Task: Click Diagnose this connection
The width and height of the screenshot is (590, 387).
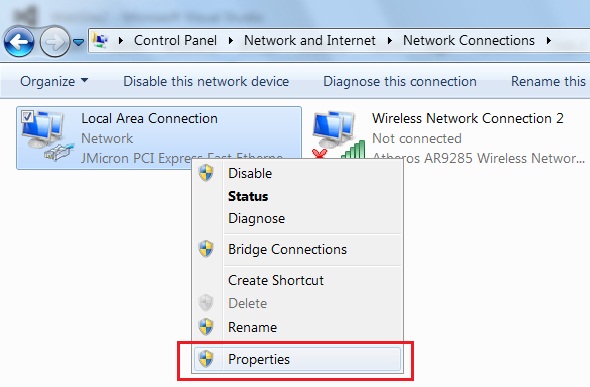Action: [x=400, y=81]
